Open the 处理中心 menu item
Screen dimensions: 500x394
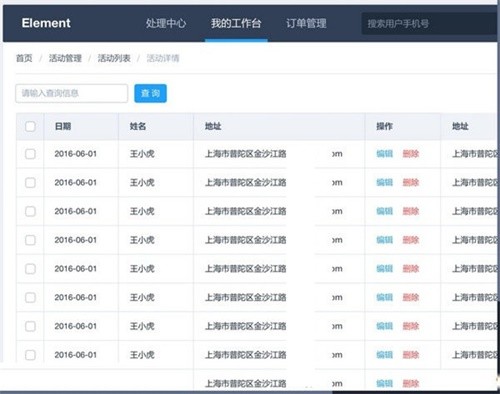166,23
